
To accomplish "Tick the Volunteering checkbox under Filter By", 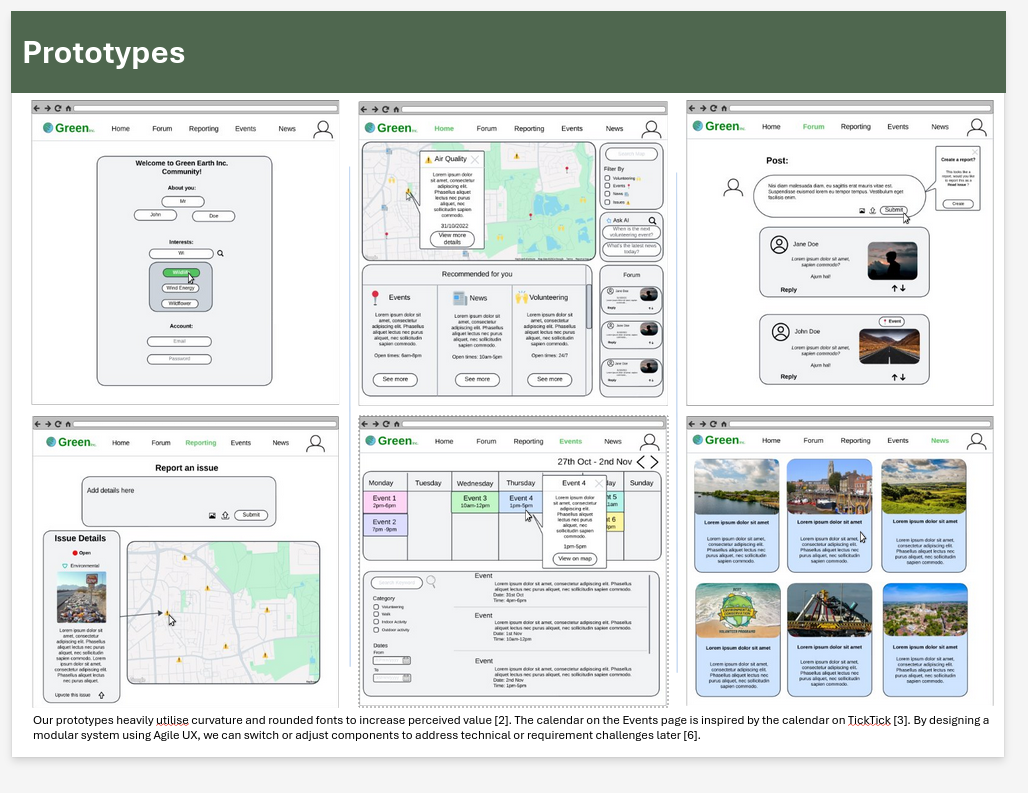I will [x=608, y=178].
